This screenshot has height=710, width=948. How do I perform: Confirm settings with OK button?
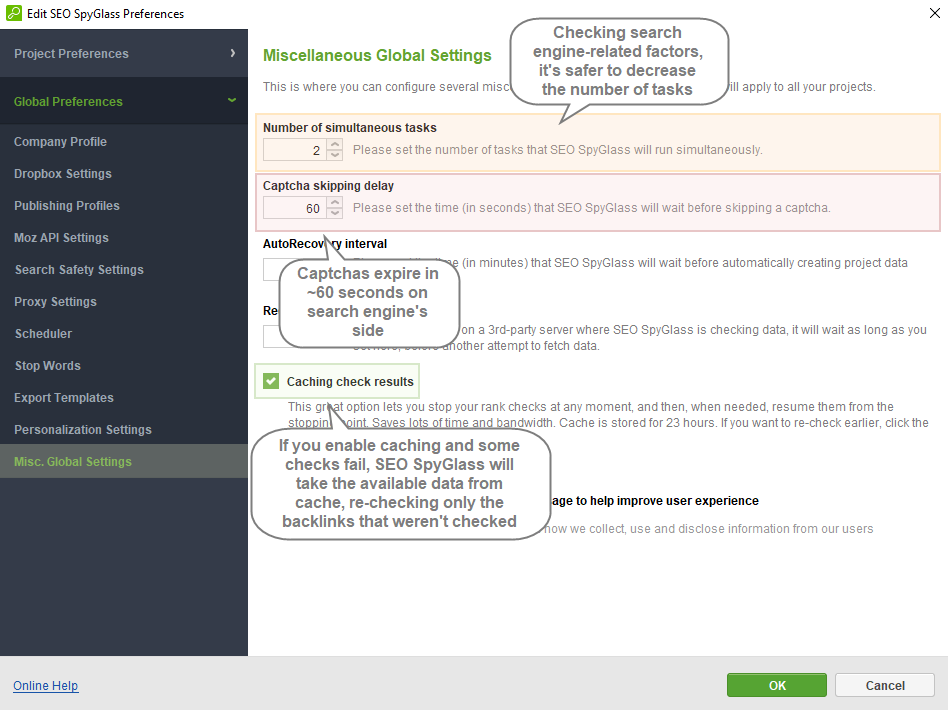coord(777,685)
